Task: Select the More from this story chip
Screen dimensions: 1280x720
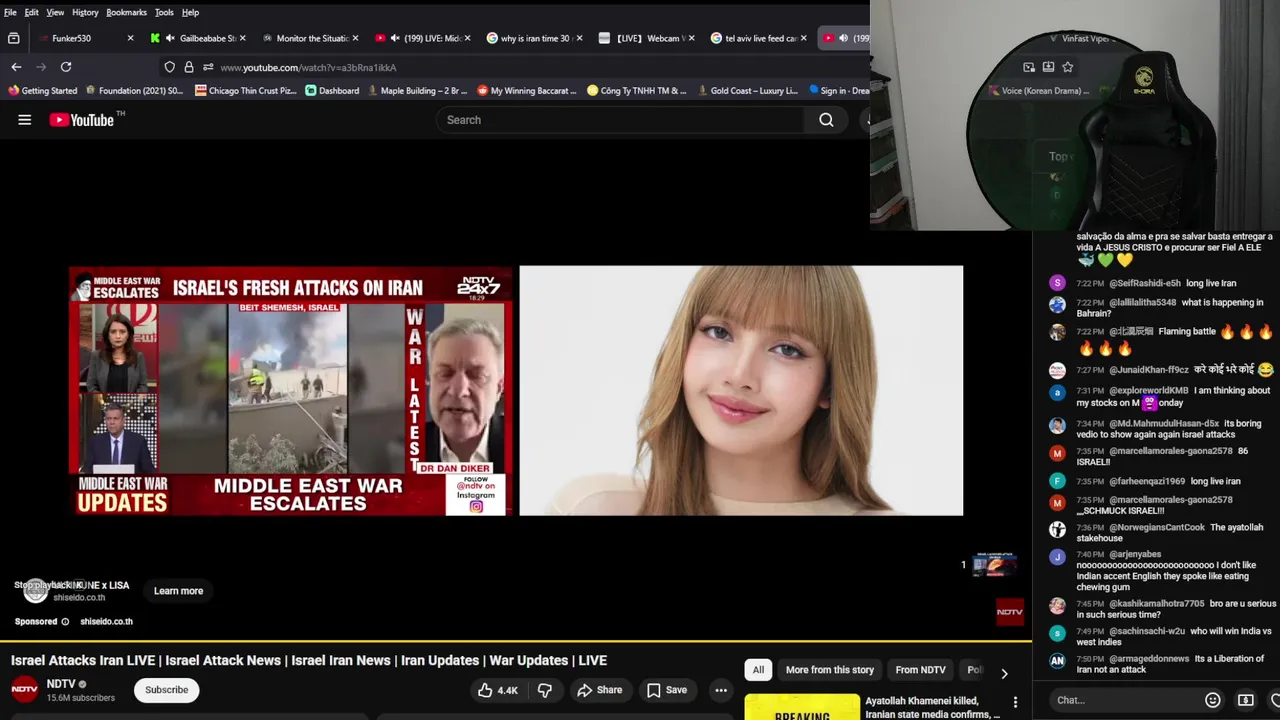Action: click(x=830, y=670)
